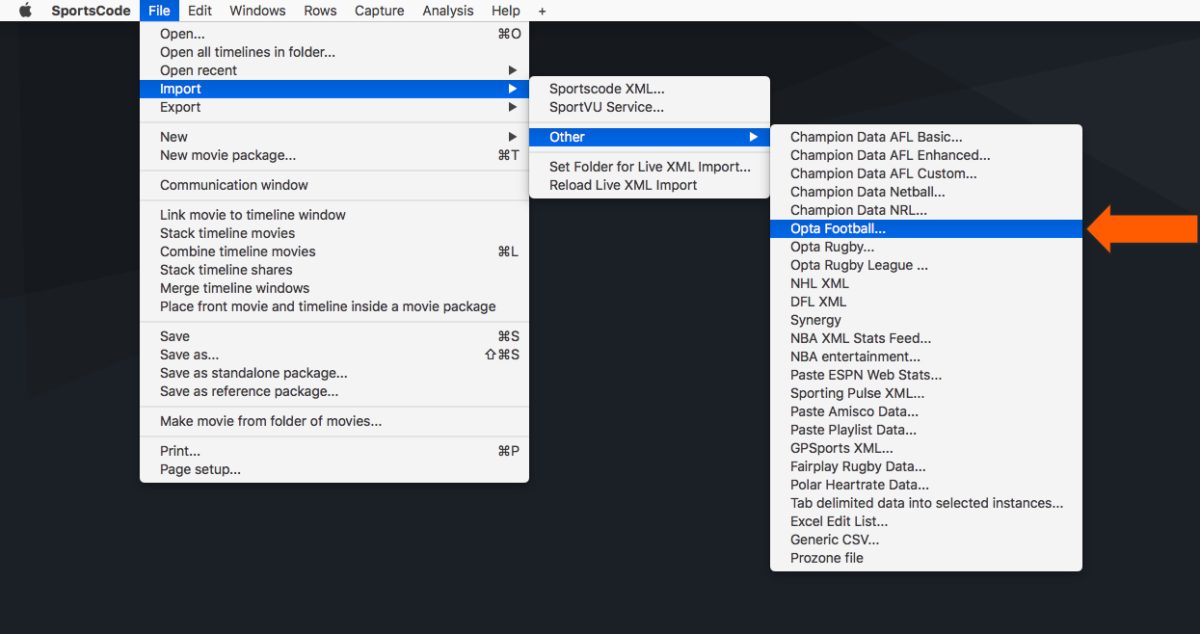Select Save as standalone package...
The height and width of the screenshot is (634, 1200).
pos(334,373)
